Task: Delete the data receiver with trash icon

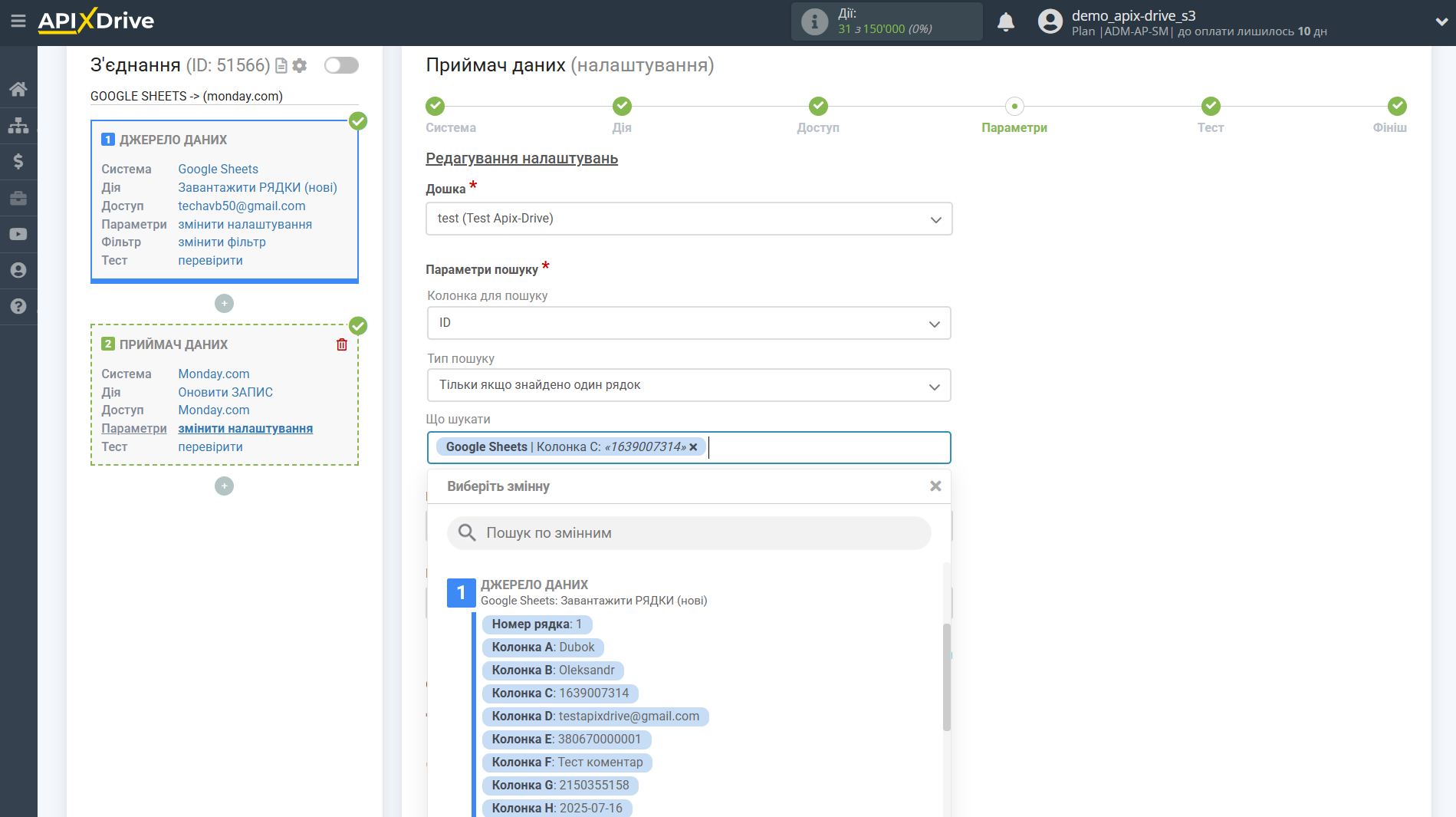Action: click(342, 344)
